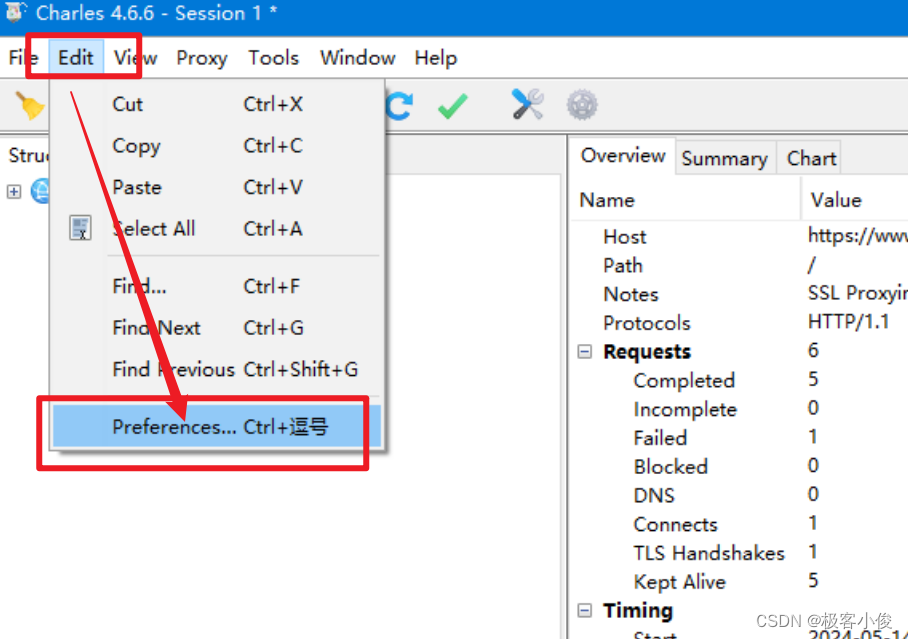
Task: Select the Connects row
Action: [x=739, y=524]
